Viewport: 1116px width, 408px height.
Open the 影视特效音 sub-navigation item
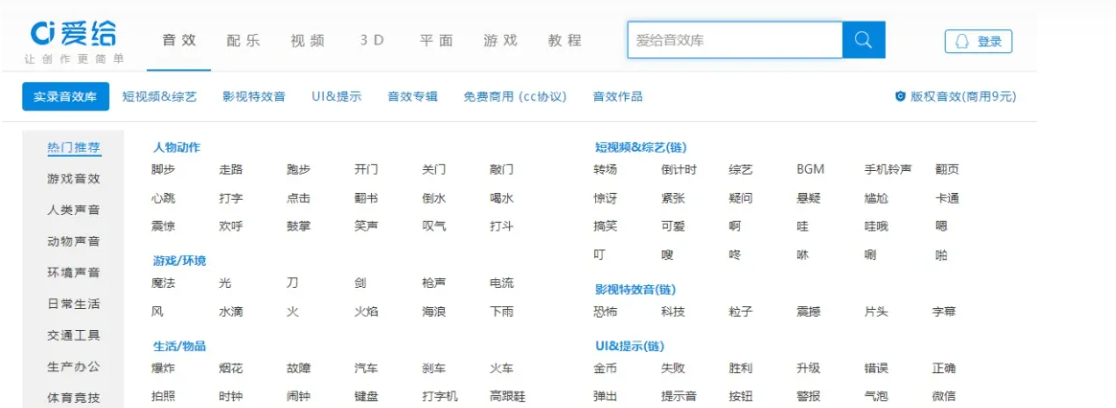[253, 97]
